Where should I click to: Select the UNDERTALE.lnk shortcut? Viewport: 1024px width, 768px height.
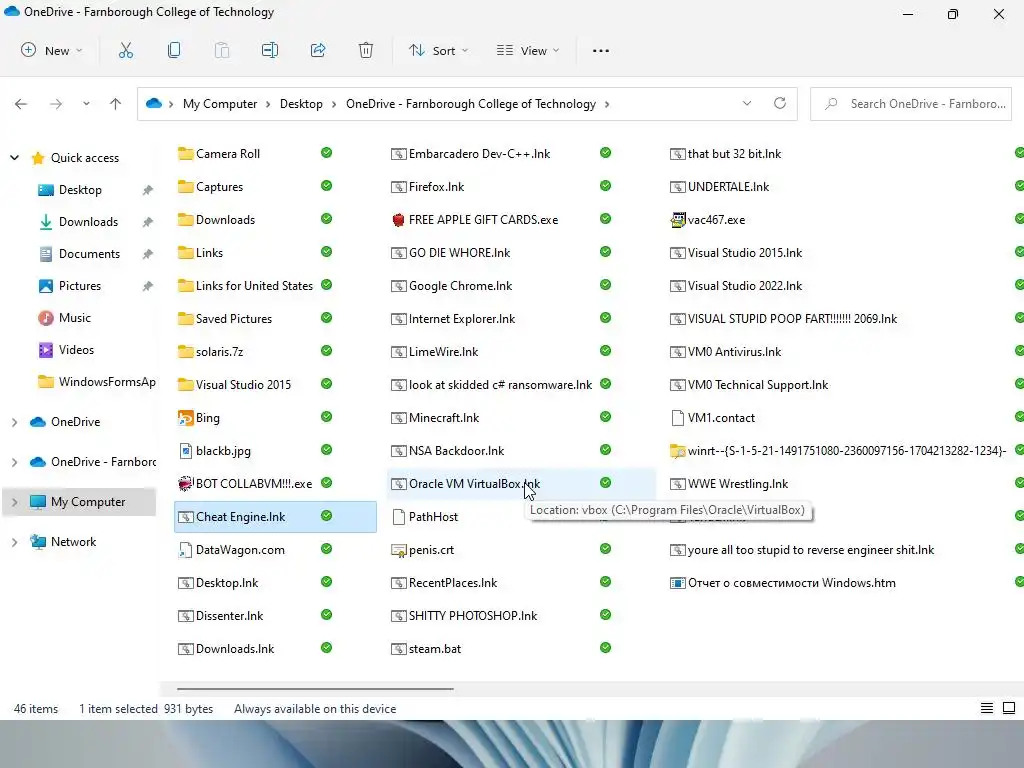[720, 187]
